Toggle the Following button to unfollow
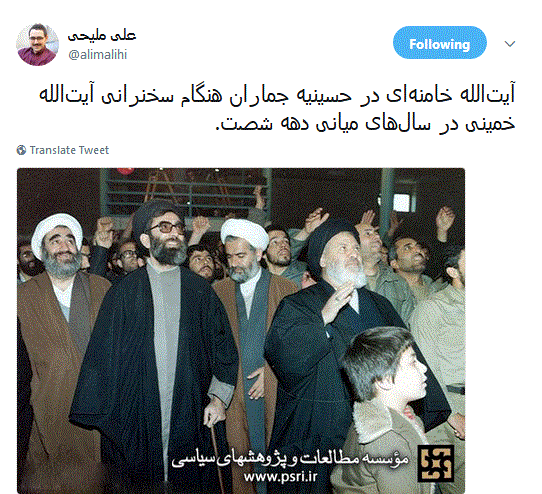Screen dimensions: 542x494 [440, 43]
